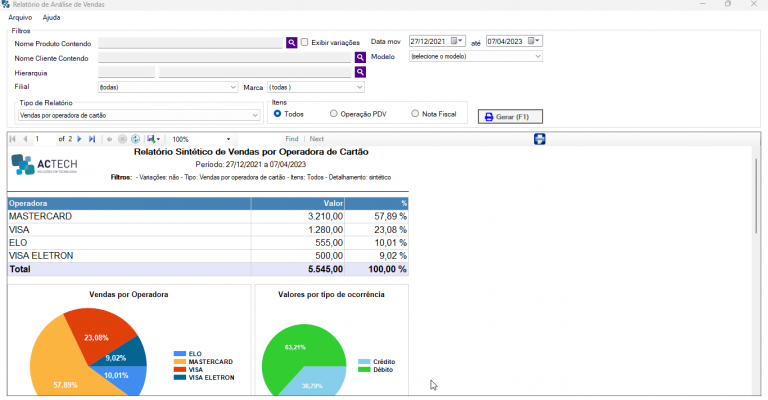
Task: Open calendar for end date 07/04/2023
Action: point(534,41)
